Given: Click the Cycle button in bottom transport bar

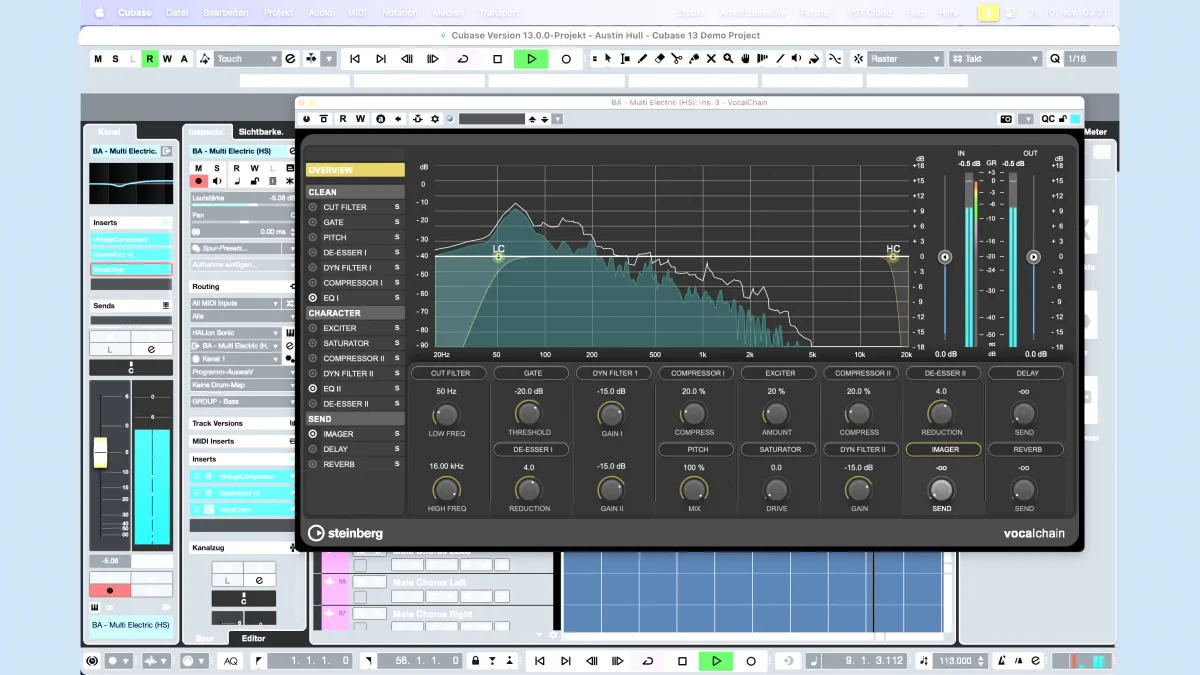Looking at the screenshot, I should [x=647, y=661].
